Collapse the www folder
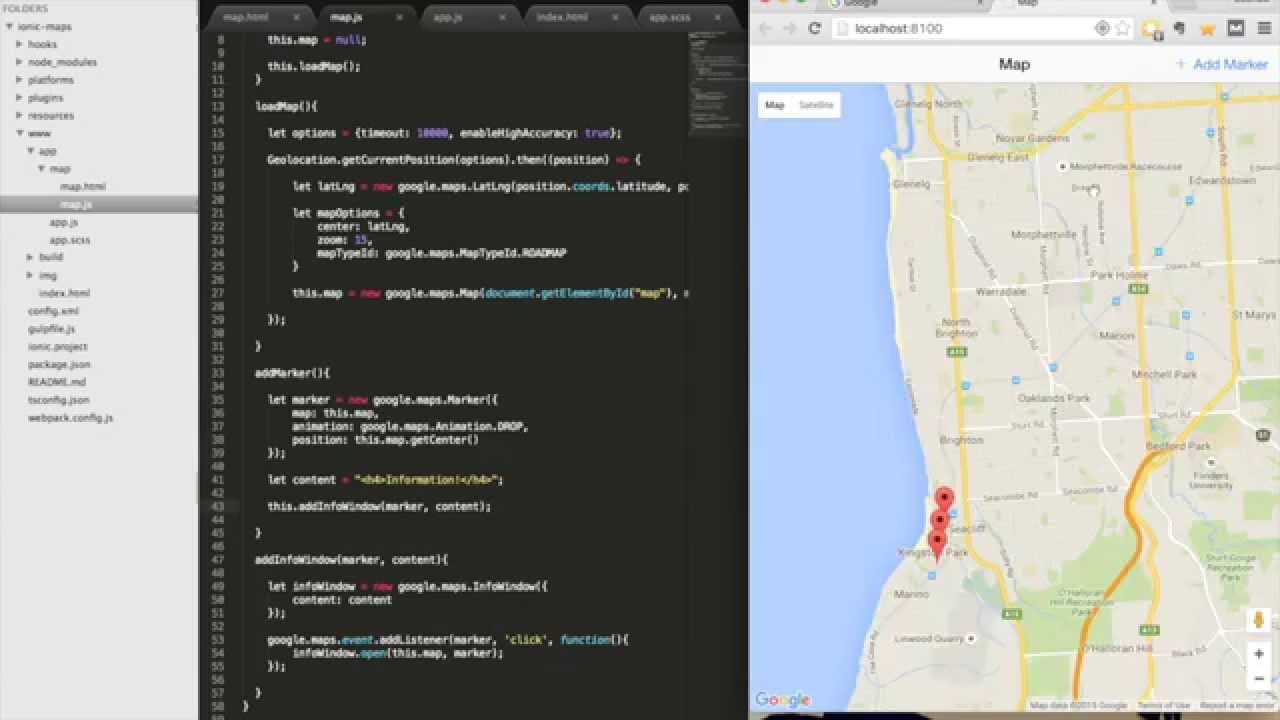Viewport: 1280px width, 720px height. (x=19, y=133)
